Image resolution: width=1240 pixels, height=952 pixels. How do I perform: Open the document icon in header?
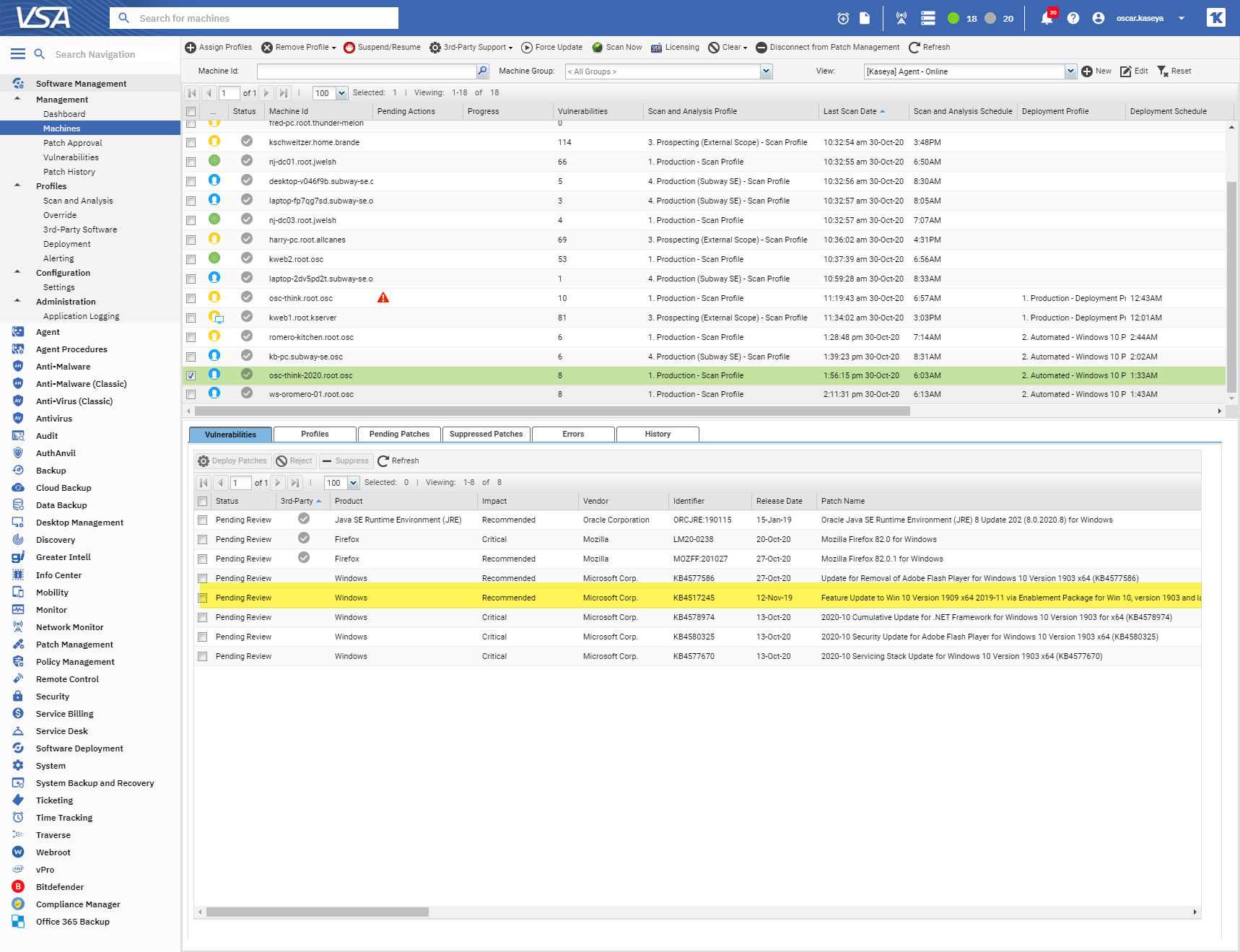coord(865,18)
